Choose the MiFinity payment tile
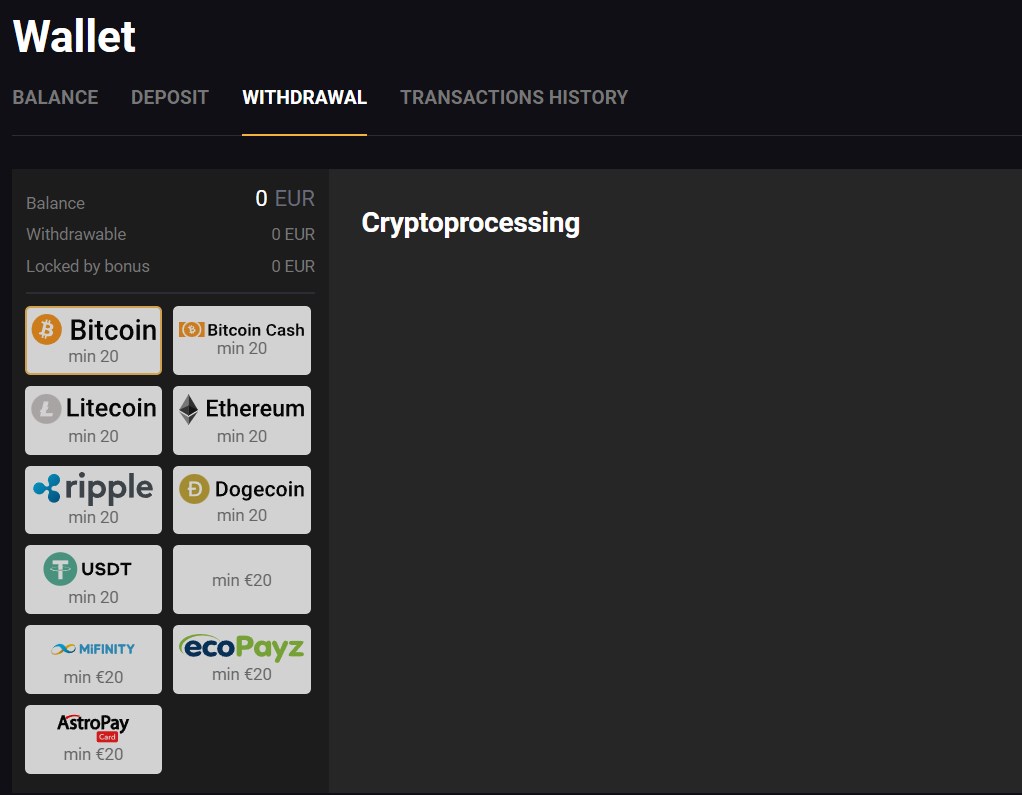 pos(93,659)
